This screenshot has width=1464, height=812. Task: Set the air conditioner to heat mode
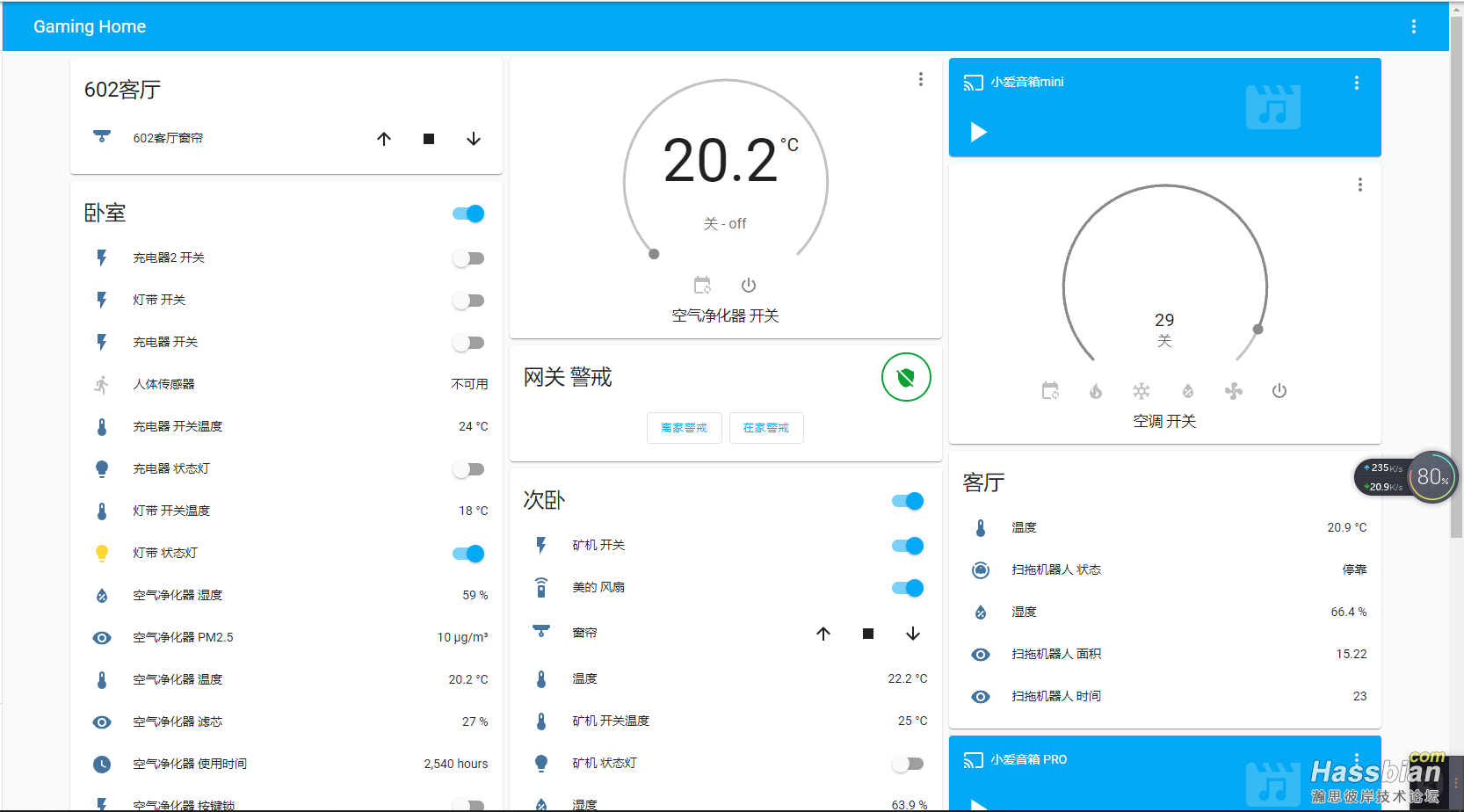click(x=1096, y=390)
